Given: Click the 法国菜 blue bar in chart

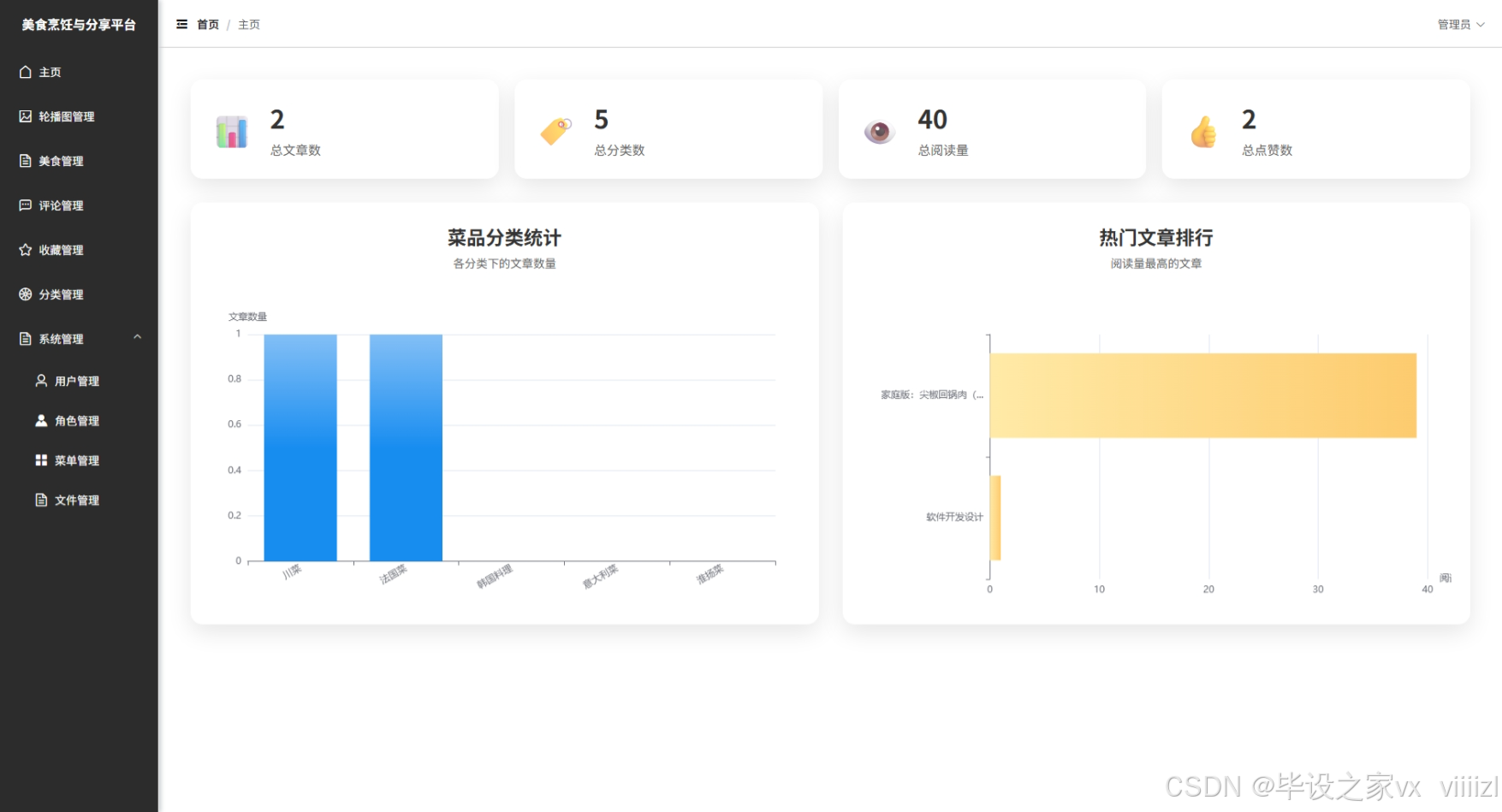Looking at the screenshot, I should 406,447.
